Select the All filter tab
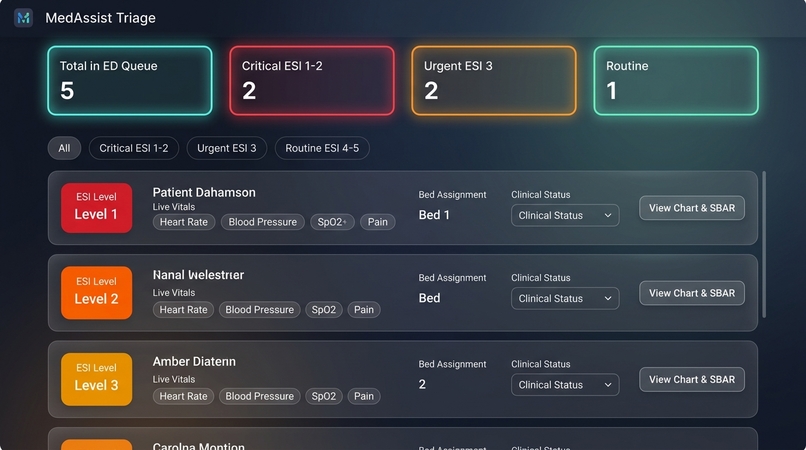The image size is (806, 450). coord(64,148)
